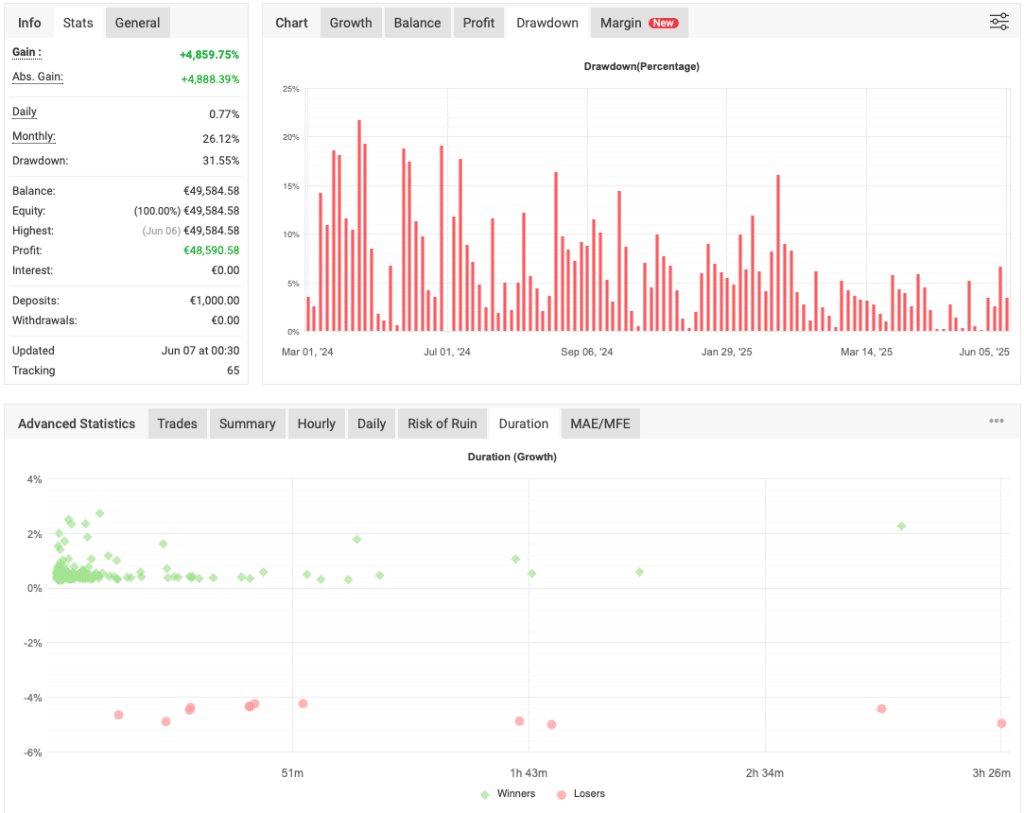The width and height of the screenshot is (1024, 813).
Task: Open the Advanced Statistics section
Action: click(x=76, y=423)
